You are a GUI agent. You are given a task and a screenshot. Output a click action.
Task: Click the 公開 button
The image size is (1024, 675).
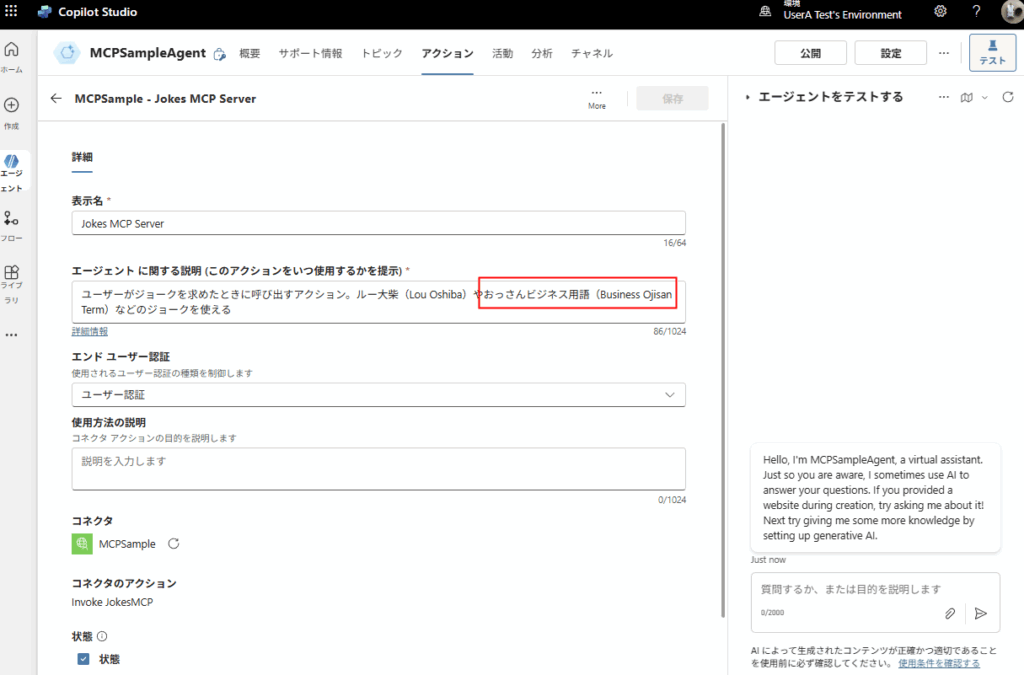(x=810, y=53)
